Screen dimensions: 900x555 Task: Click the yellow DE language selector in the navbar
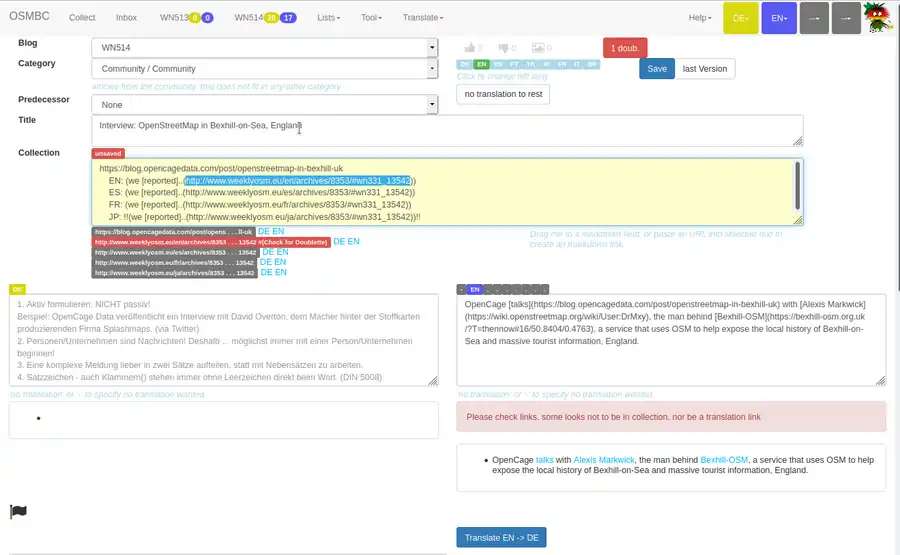click(740, 18)
